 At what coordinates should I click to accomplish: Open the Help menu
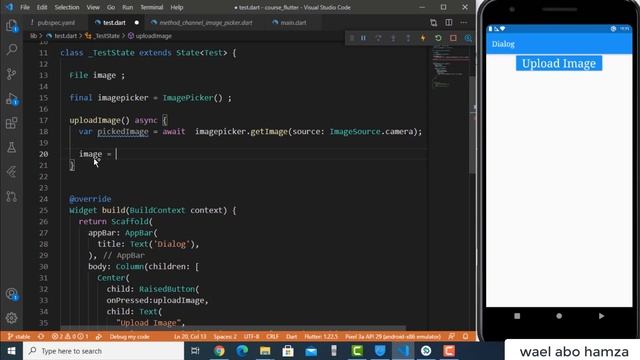(x=176, y=7)
